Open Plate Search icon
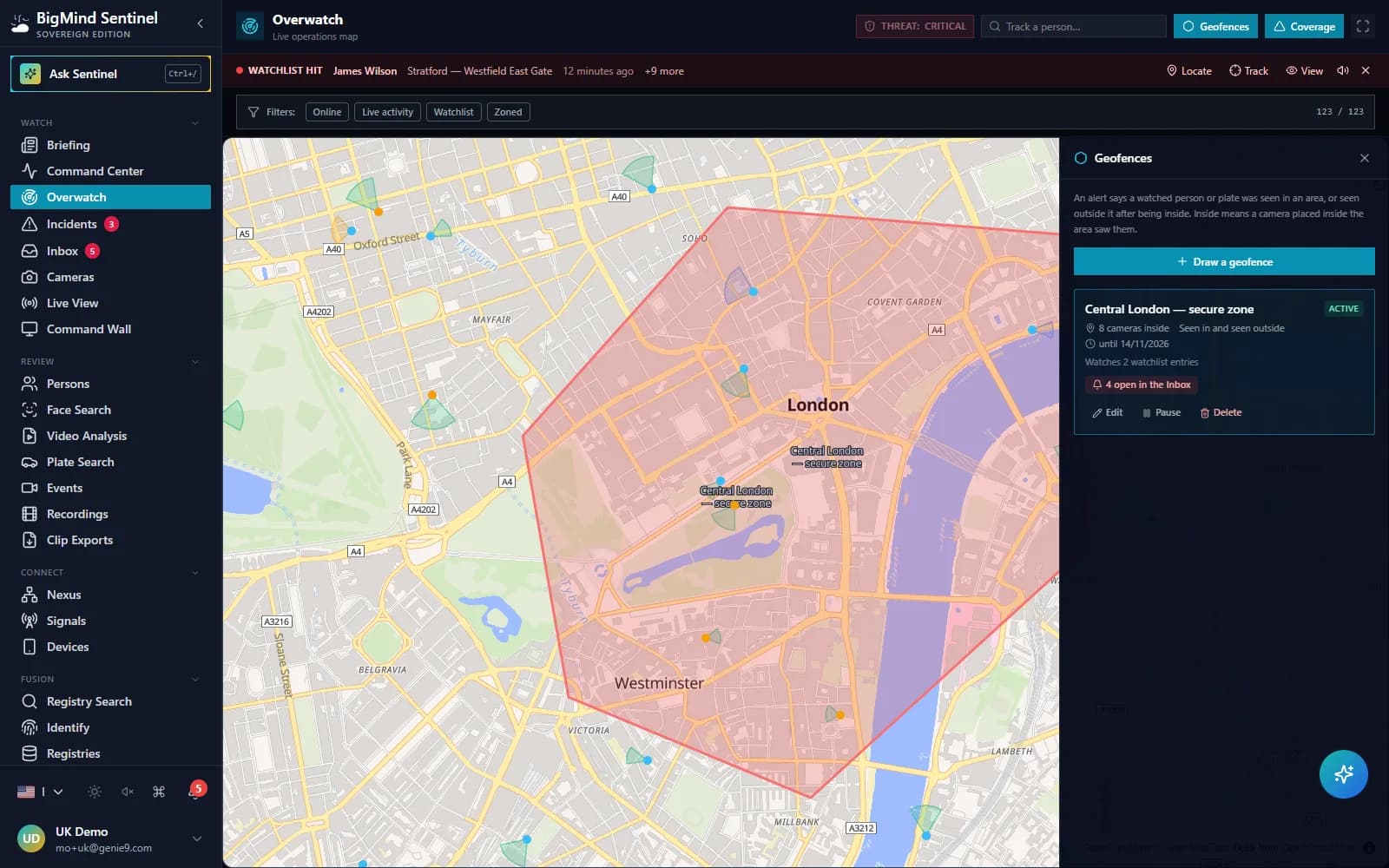The image size is (1389, 868). coord(30,462)
